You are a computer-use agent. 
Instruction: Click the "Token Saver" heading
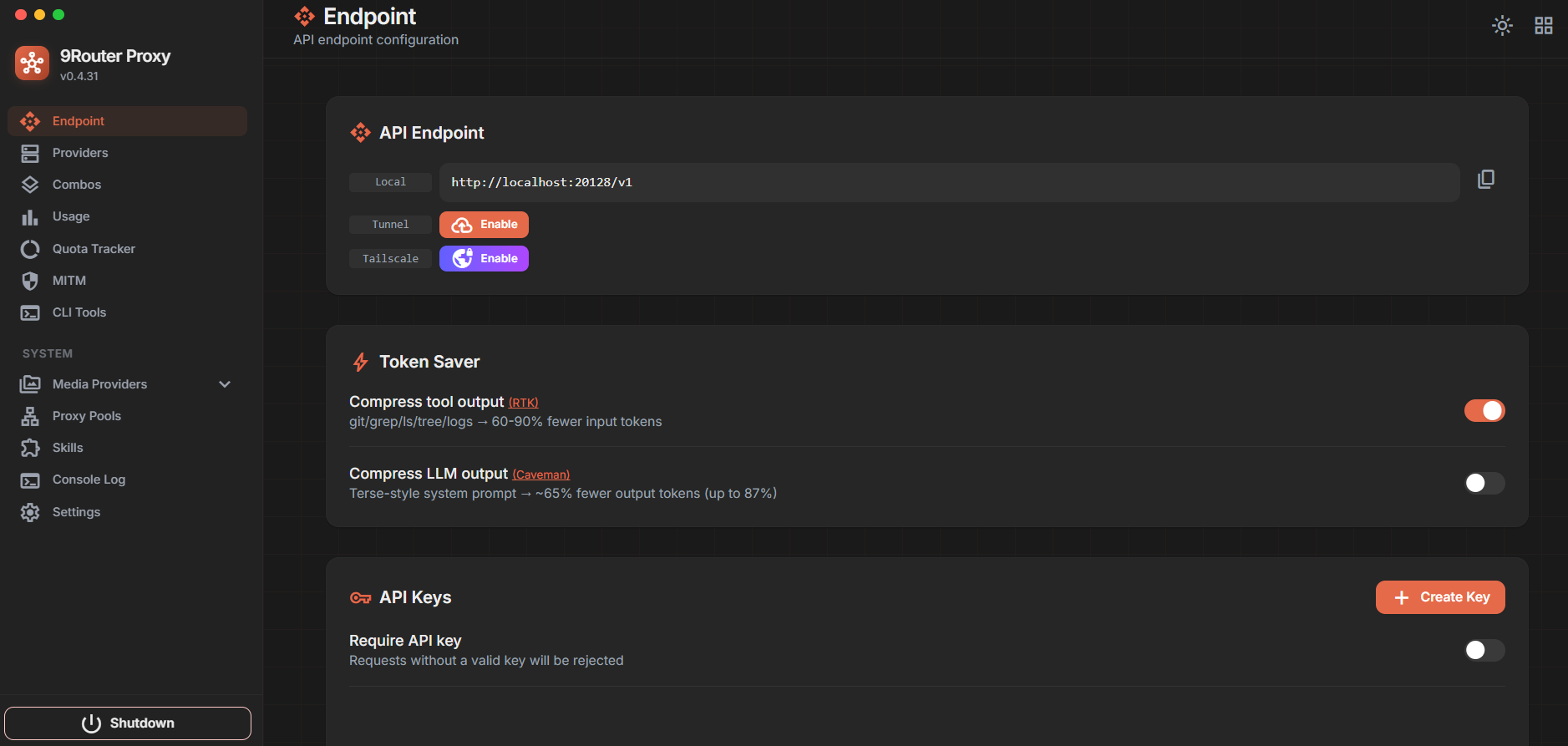[x=429, y=362]
